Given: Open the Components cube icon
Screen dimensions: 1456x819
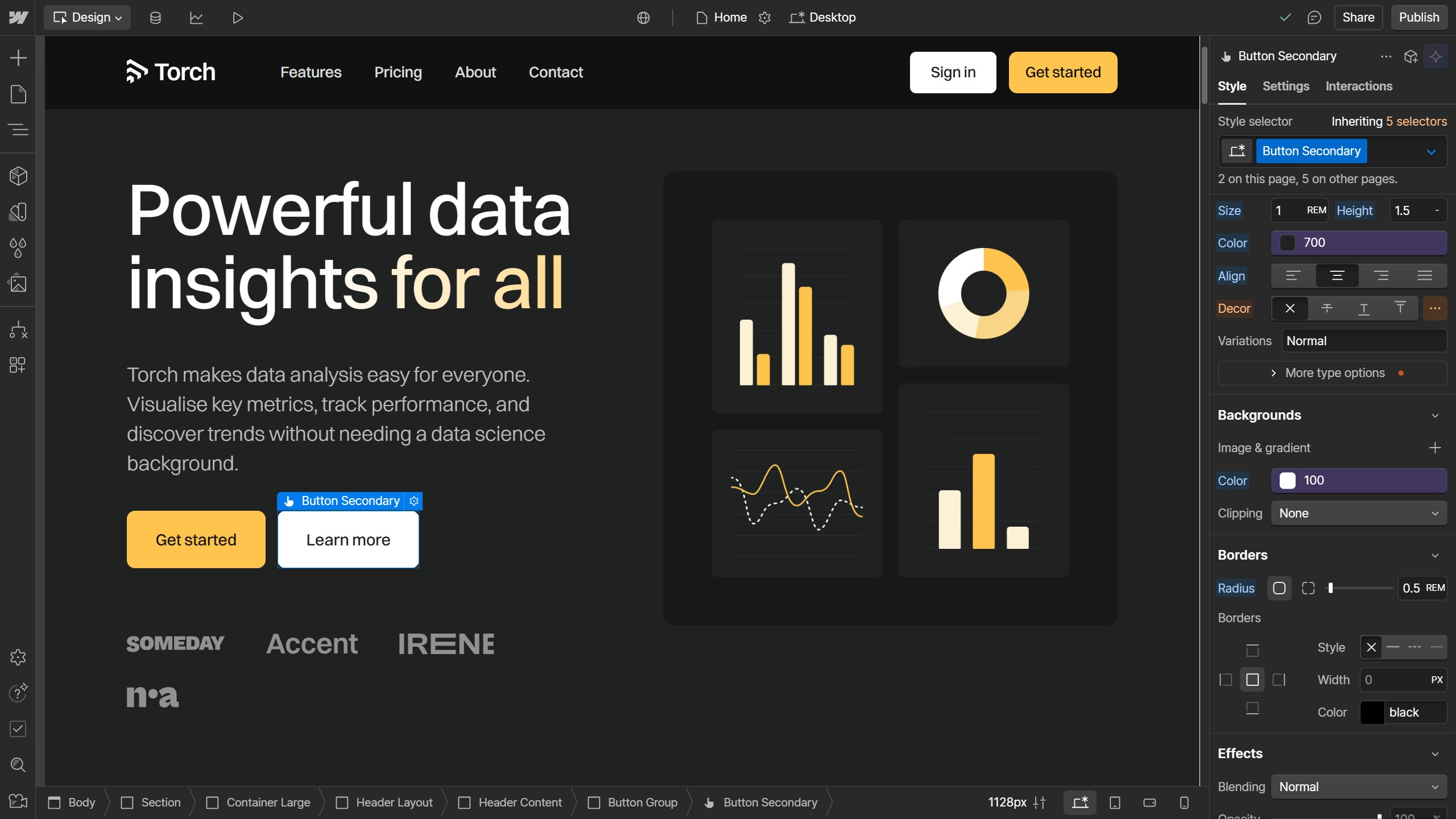Looking at the screenshot, I should [18, 176].
